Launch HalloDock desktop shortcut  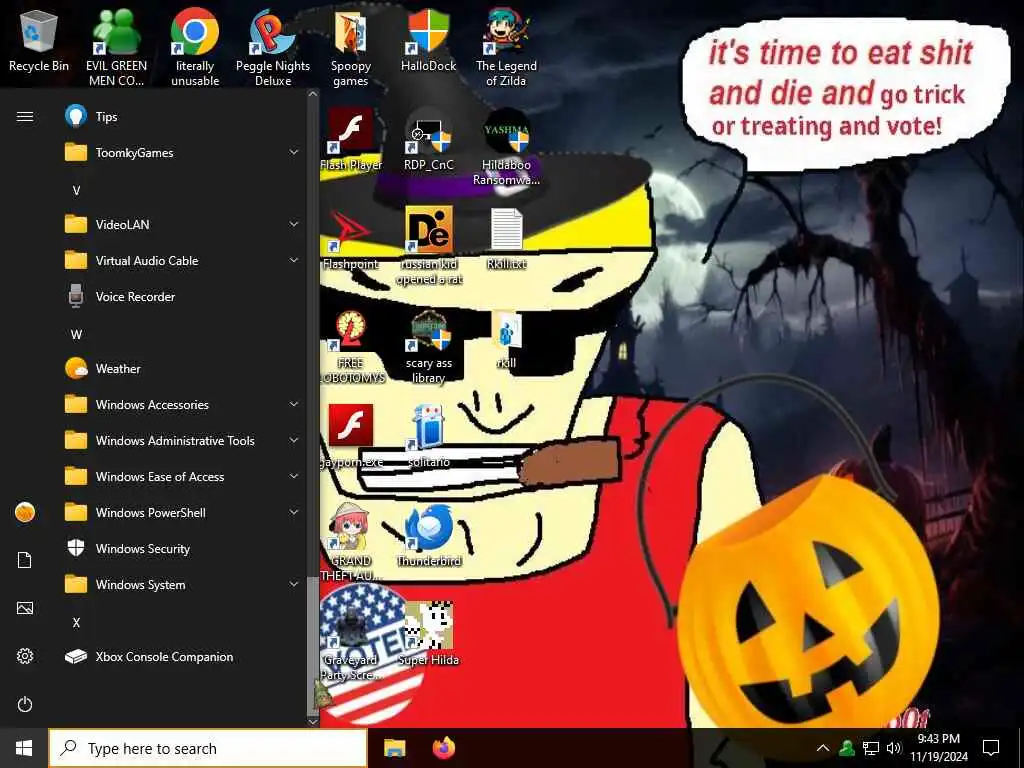[x=428, y=40]
